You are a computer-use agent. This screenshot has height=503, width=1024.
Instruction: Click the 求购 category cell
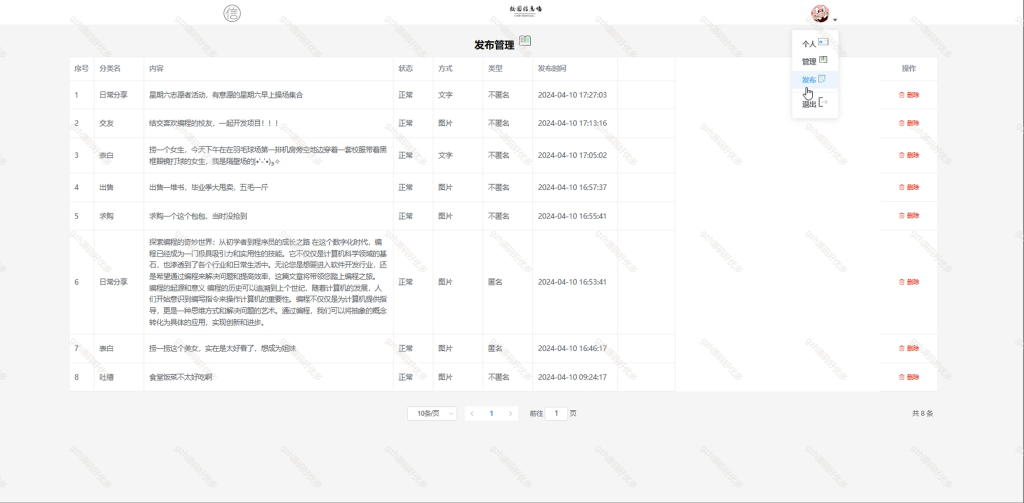pyautogui.click(x=106, y=216)
